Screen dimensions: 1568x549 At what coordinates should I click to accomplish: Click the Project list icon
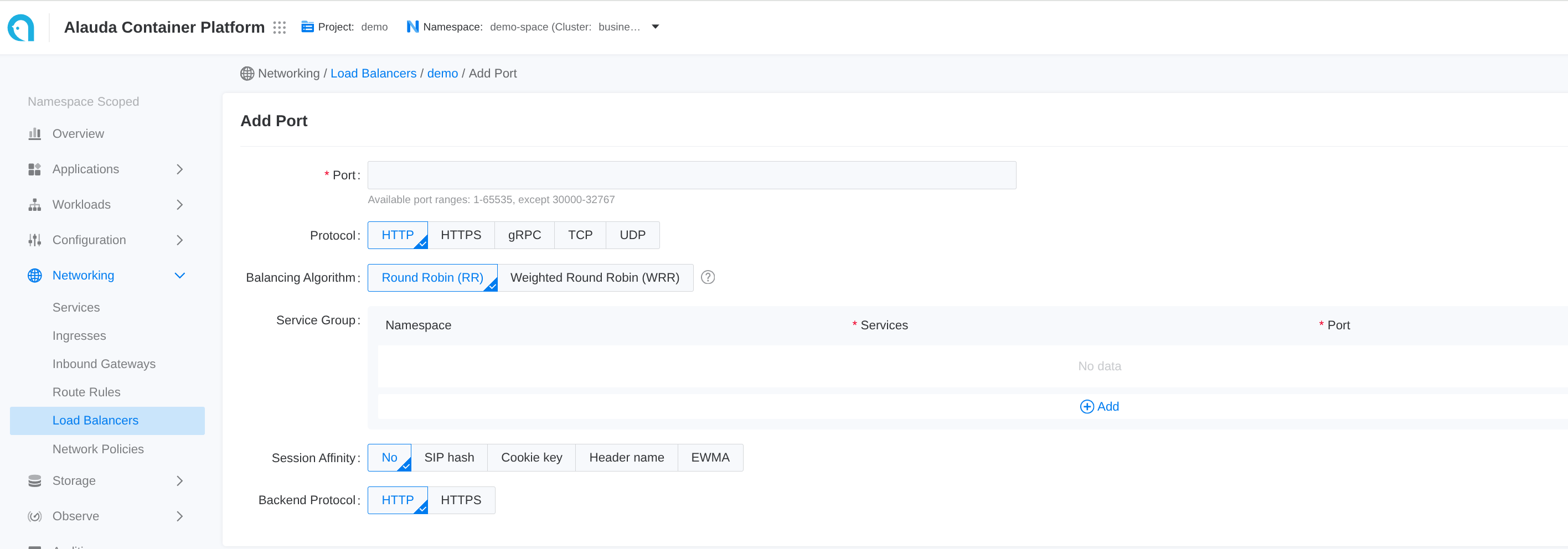coord(307,27)
